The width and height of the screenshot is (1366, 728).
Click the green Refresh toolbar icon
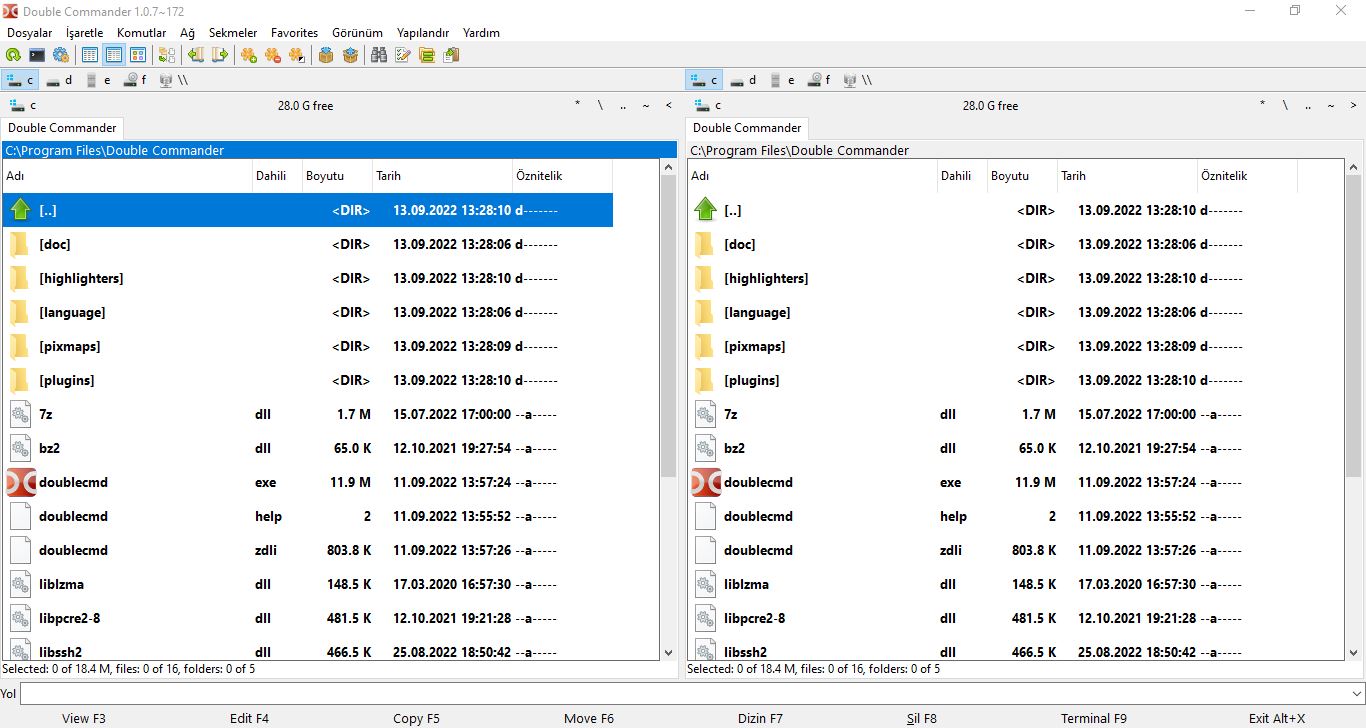click(x=13, y=55)
